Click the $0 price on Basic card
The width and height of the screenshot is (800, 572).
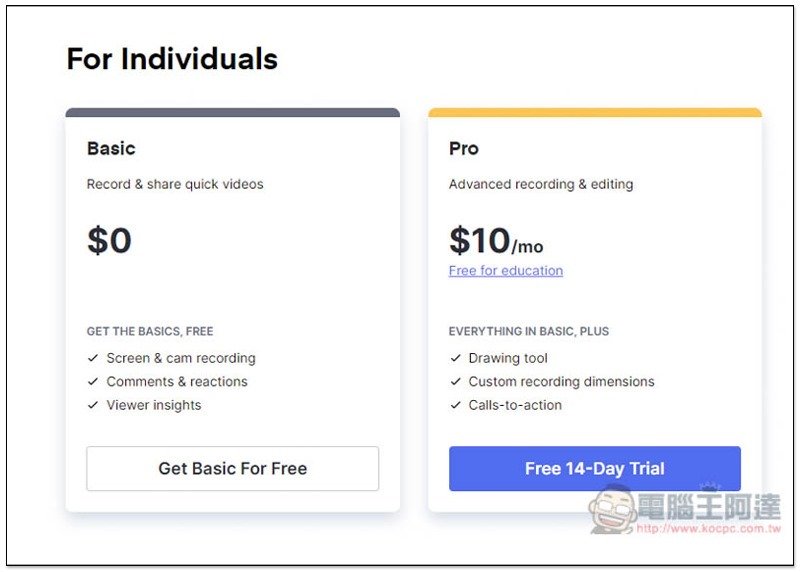109,241
